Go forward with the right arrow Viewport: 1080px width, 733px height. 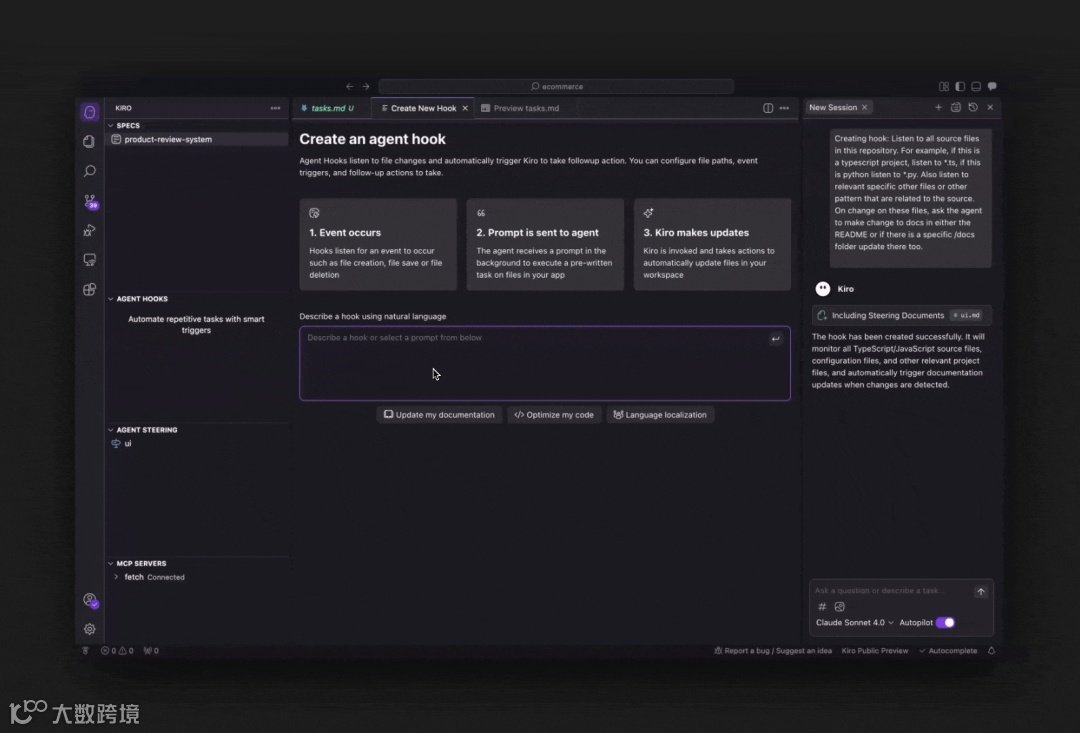click(x=366, y=87)
